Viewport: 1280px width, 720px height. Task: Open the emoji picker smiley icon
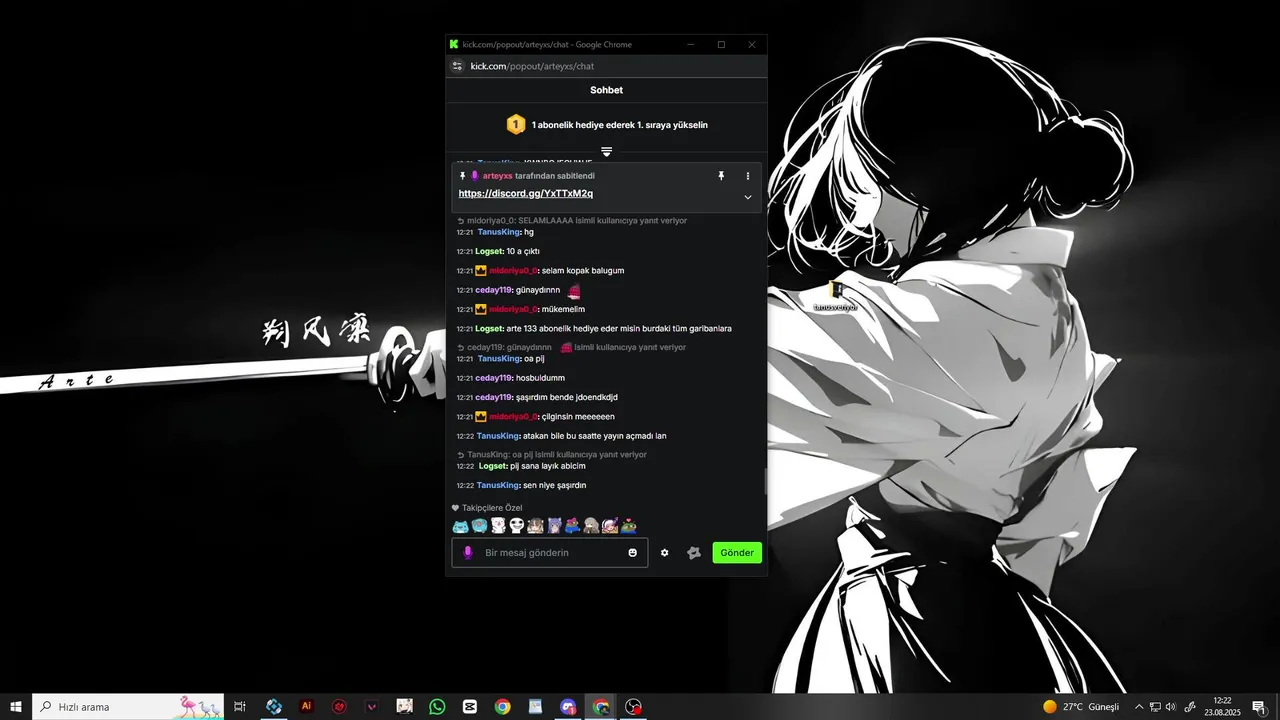(x=633, y=552)
